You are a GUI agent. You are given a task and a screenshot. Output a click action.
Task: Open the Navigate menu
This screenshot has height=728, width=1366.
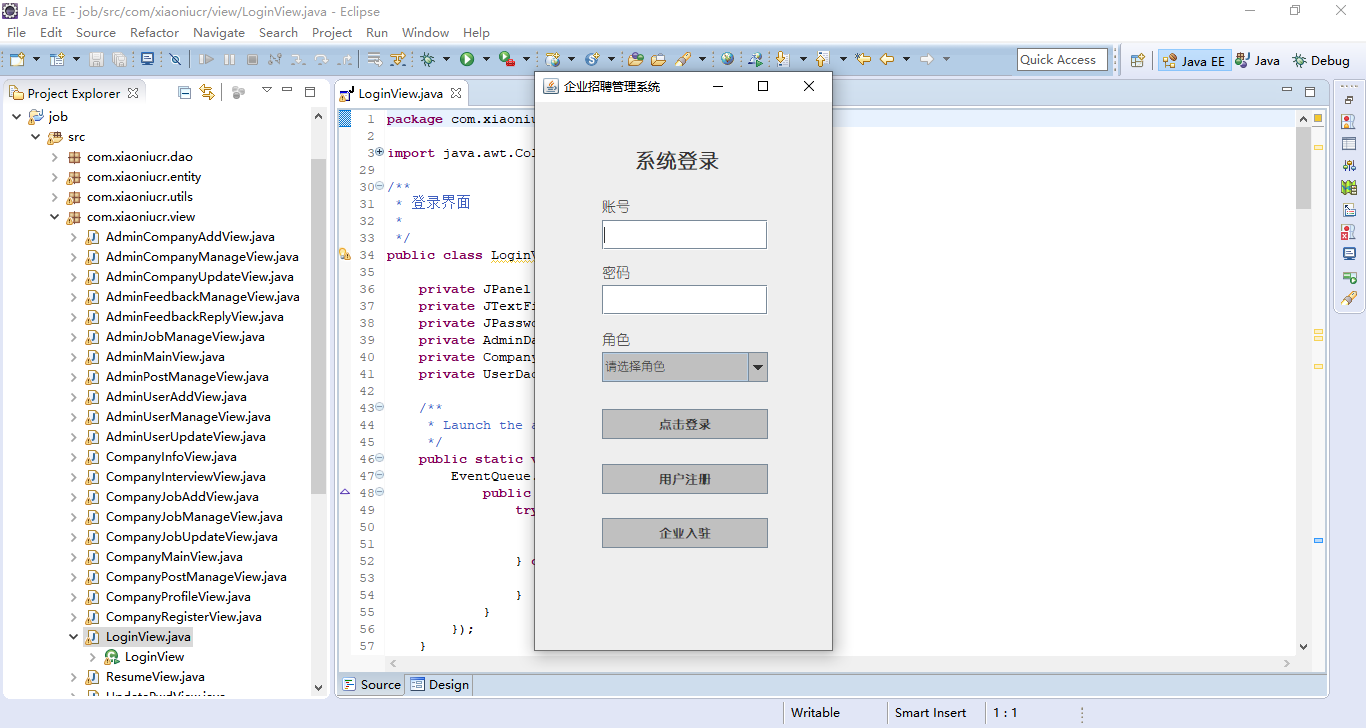(219, 32)
